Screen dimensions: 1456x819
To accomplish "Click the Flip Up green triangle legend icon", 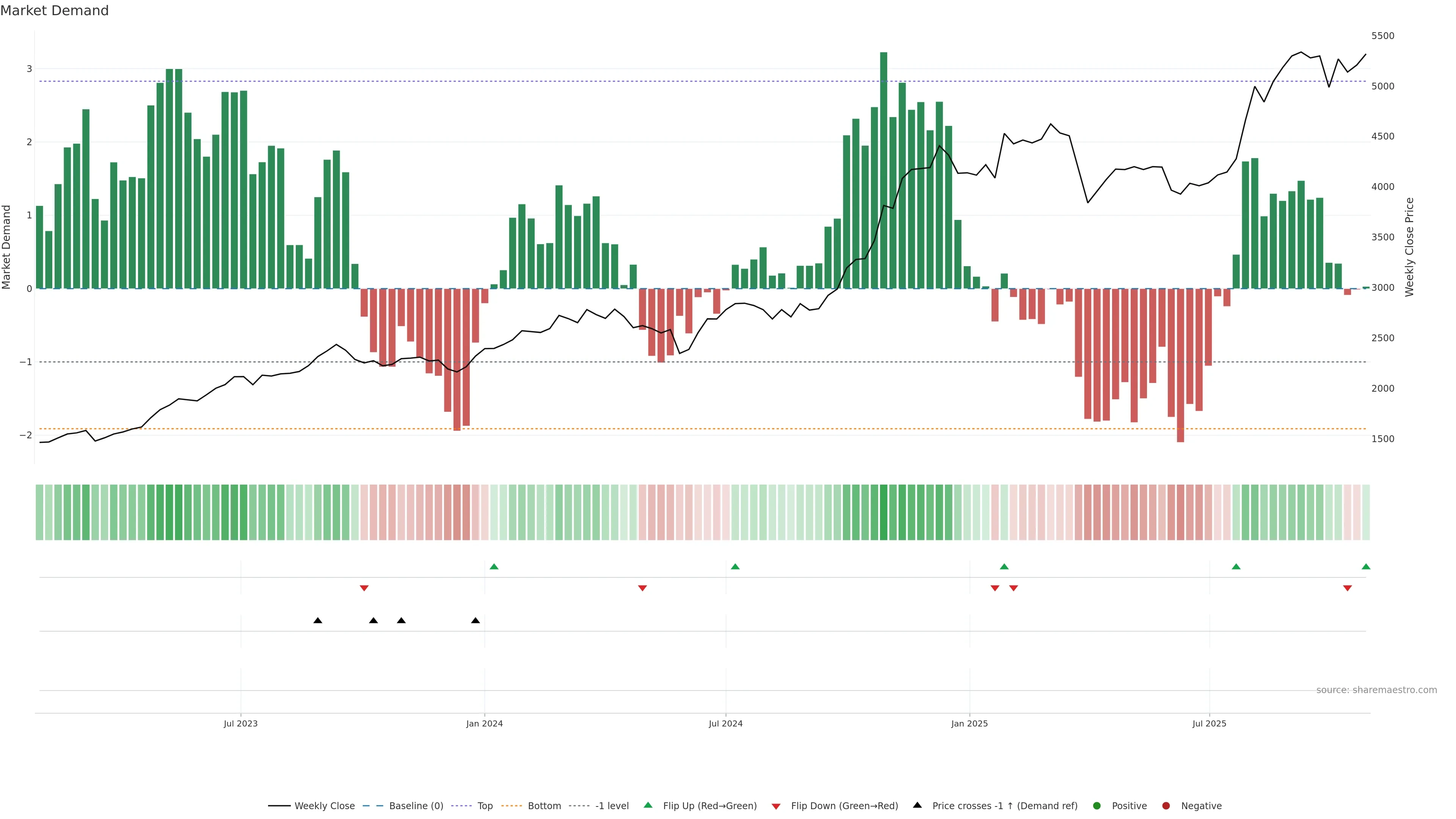I will tap(648, 805).
